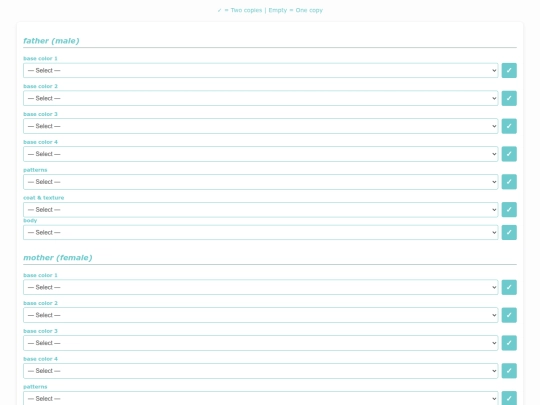Click the father's 'coat & texture' label
Image resolution: width=540 pixels, height=405 pixels.
click(x=44, y=198)
